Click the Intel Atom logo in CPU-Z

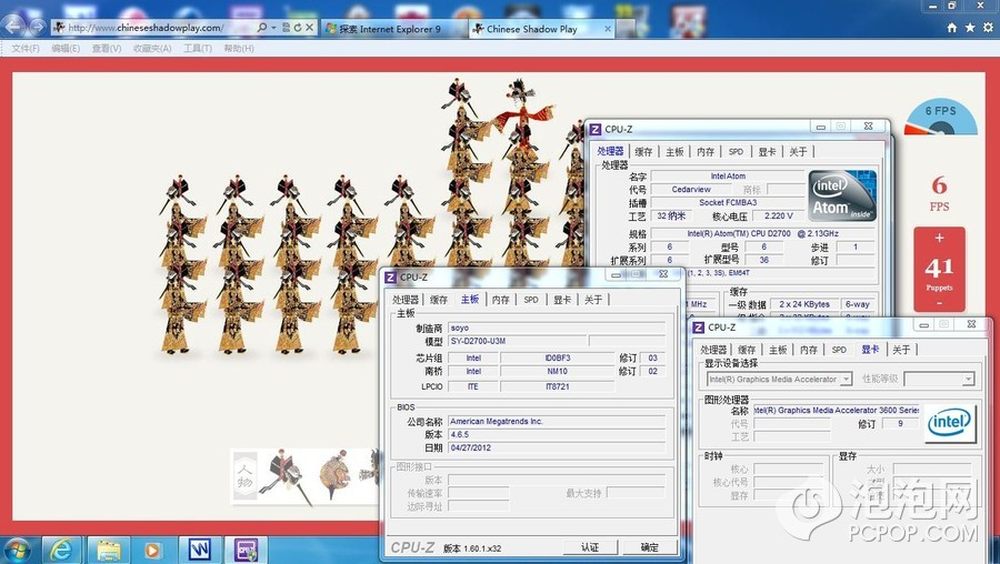pos(842,195)
